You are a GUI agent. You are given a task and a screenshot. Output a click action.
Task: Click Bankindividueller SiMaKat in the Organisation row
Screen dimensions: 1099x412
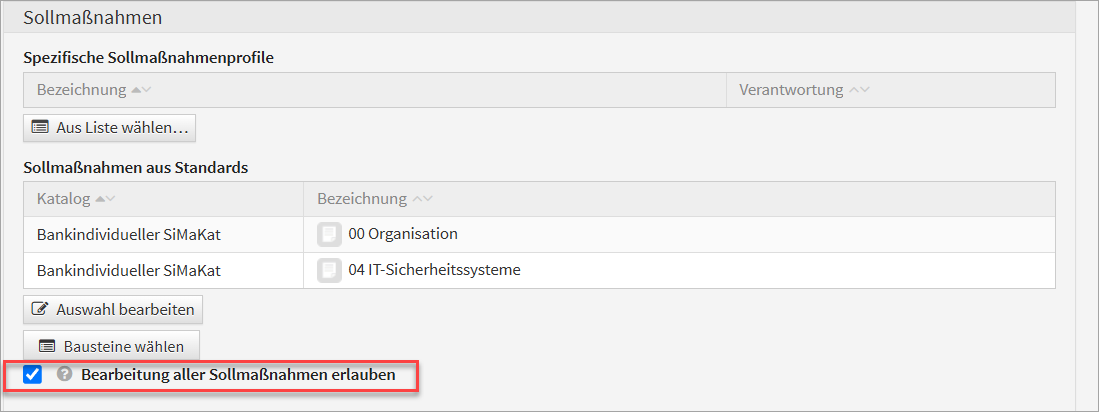tap(128, 234)
